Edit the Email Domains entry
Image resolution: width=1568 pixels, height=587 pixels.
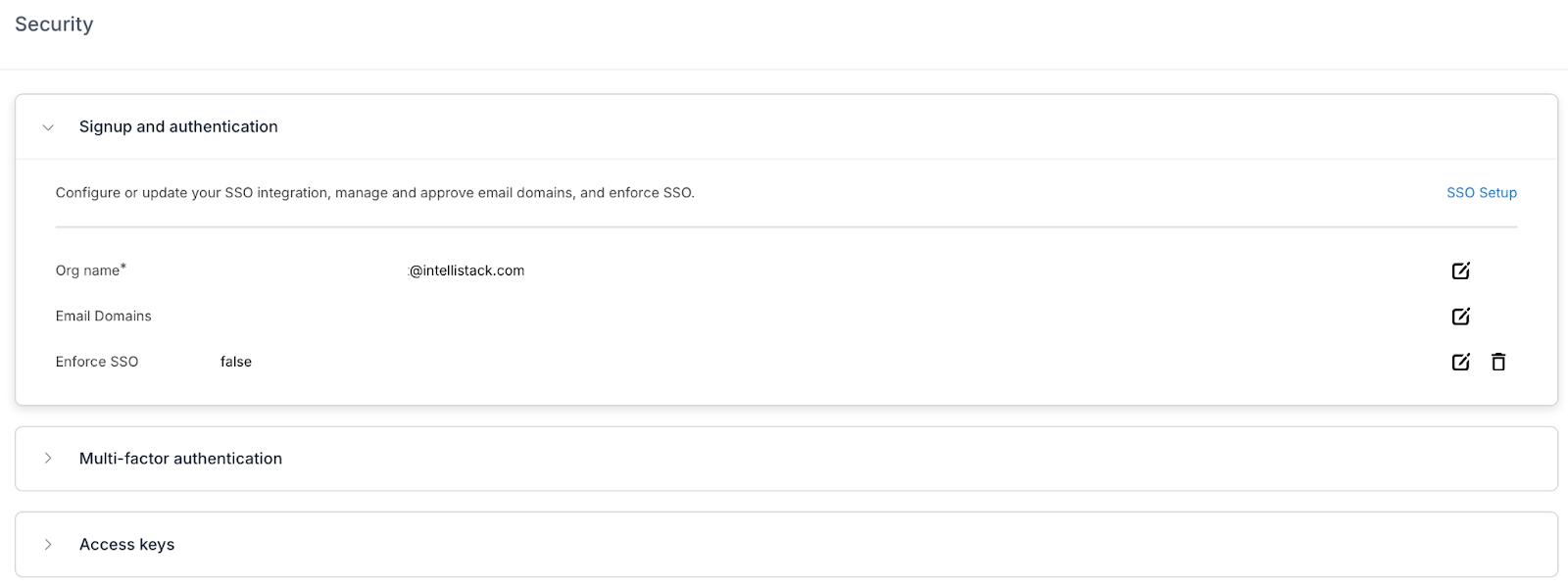pos(1460,317)
